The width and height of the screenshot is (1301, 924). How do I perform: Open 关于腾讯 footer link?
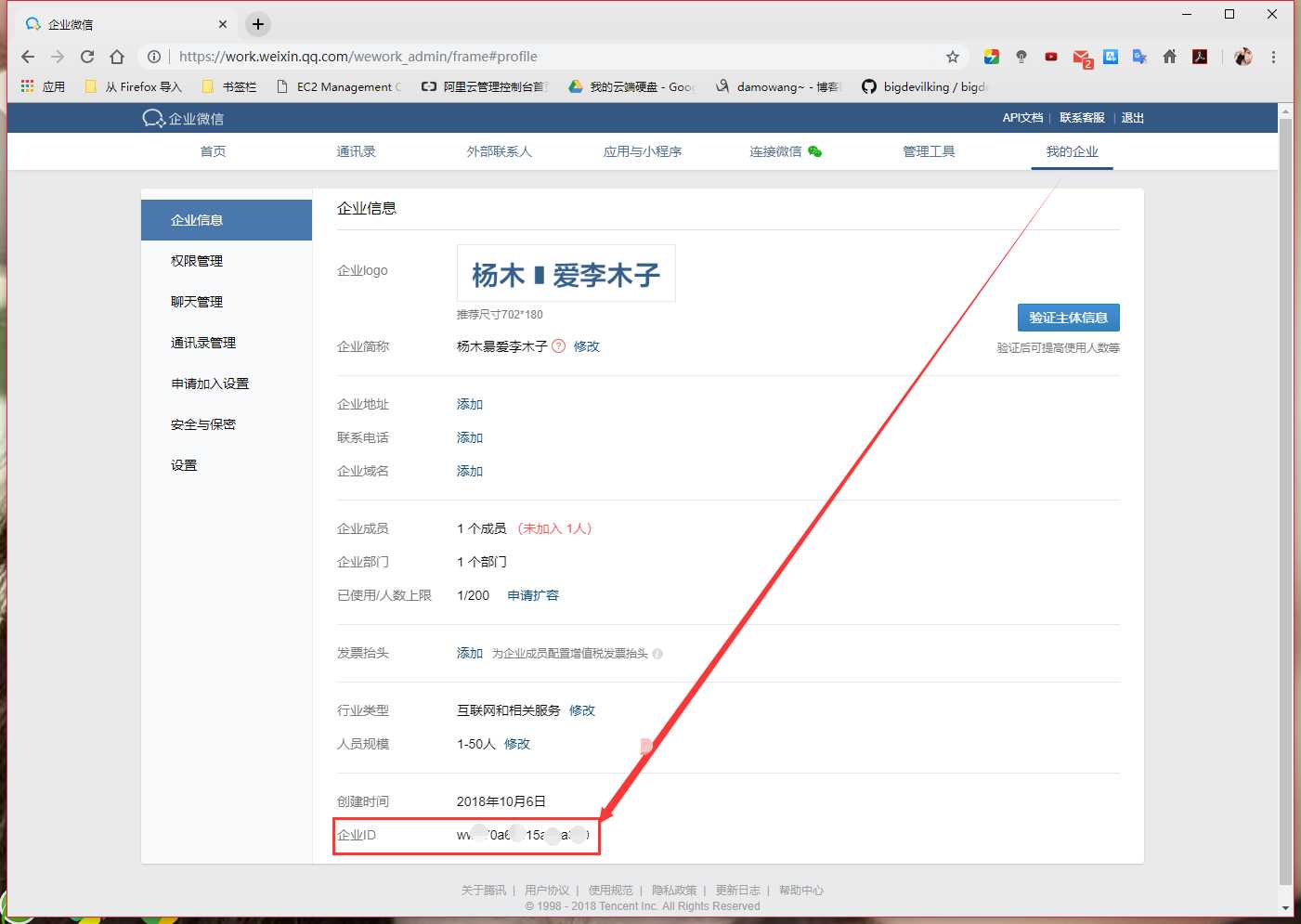(484, 890)
